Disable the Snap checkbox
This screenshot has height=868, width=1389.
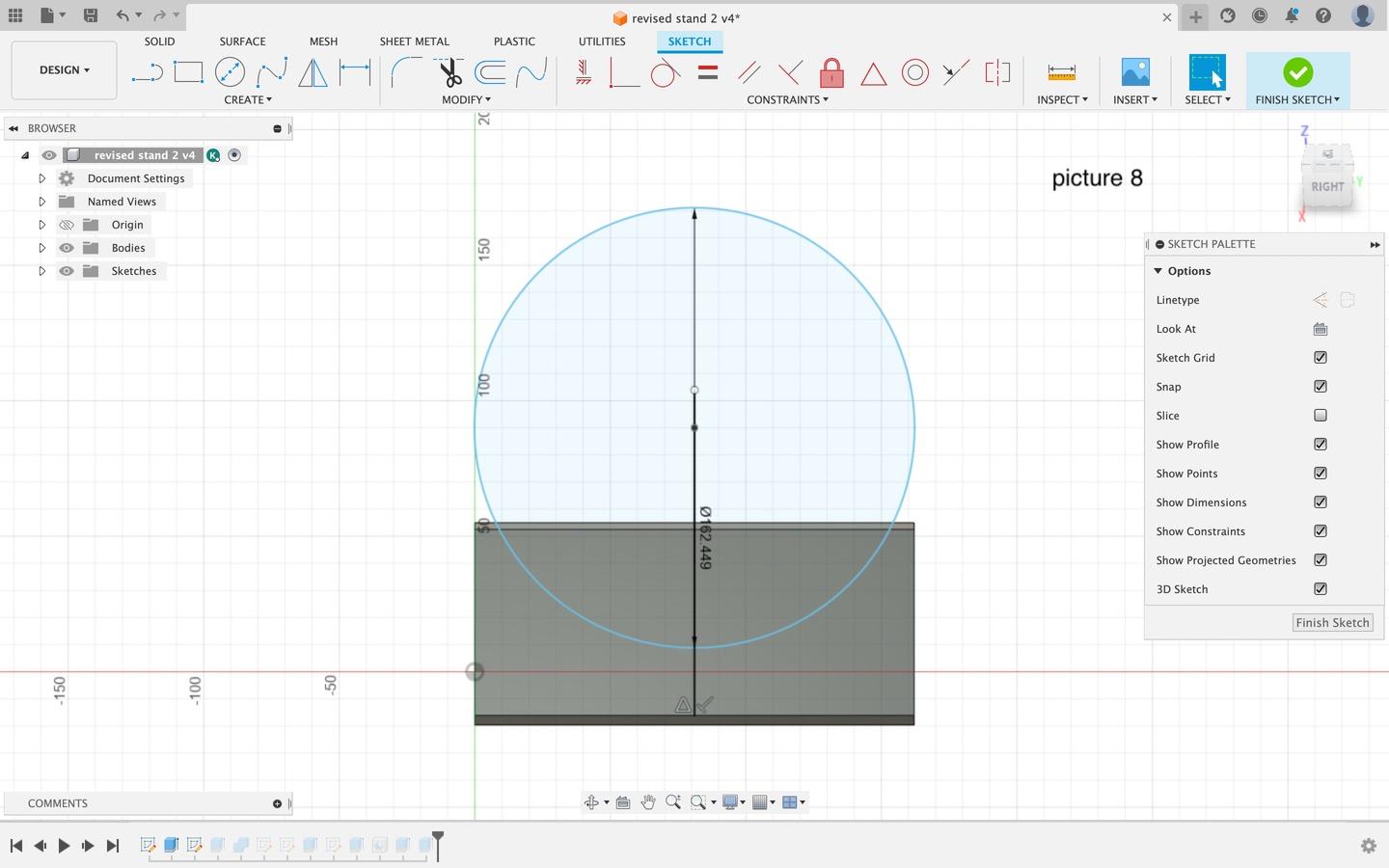pos(1321,387)
